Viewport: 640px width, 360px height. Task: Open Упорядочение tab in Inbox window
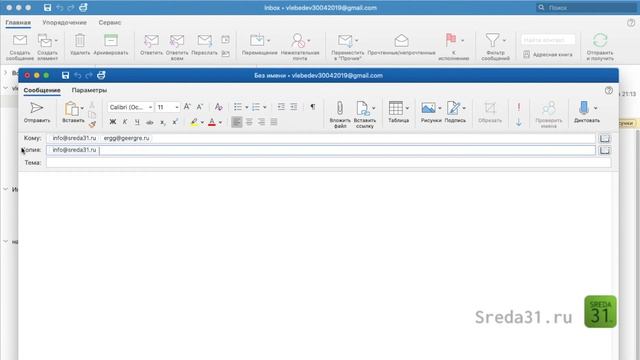[x=64, y=22]
